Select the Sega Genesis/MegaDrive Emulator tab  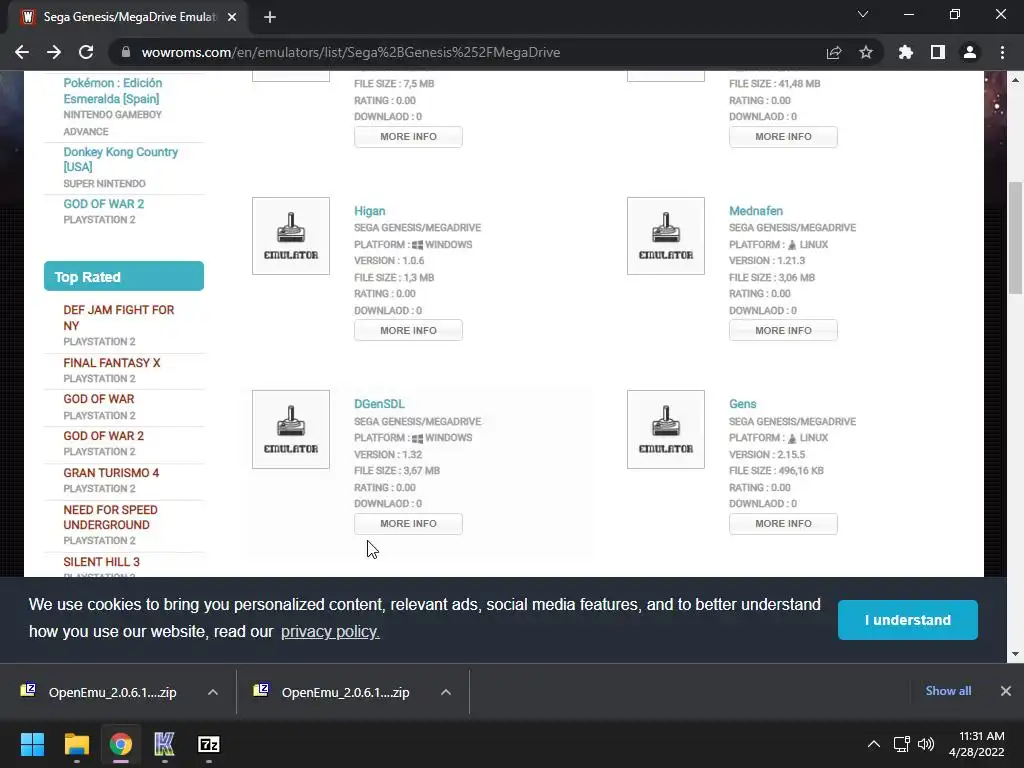pos(128,17)
